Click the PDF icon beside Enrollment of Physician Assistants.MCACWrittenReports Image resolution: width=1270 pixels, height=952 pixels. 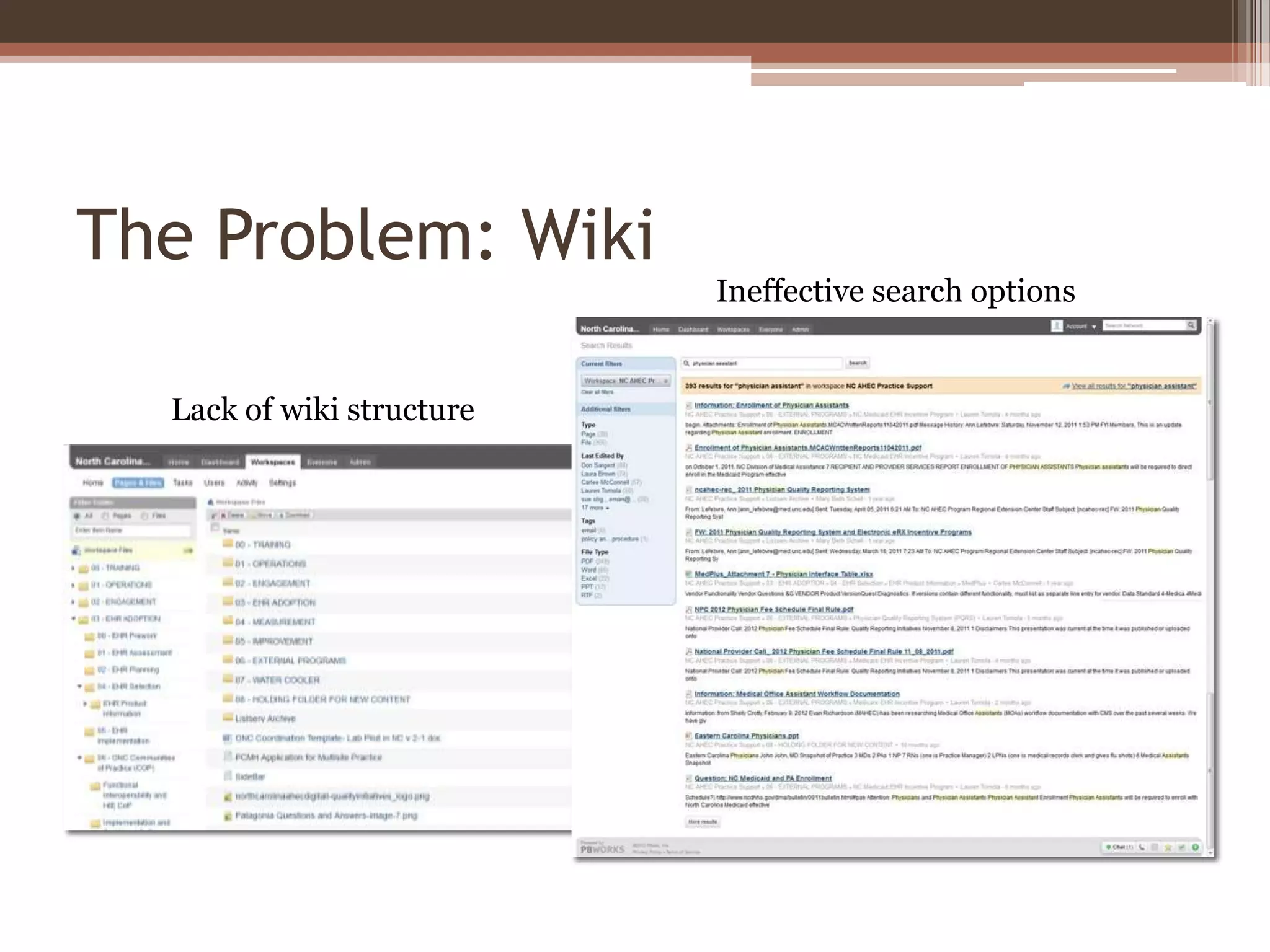(x=688, y=447)
